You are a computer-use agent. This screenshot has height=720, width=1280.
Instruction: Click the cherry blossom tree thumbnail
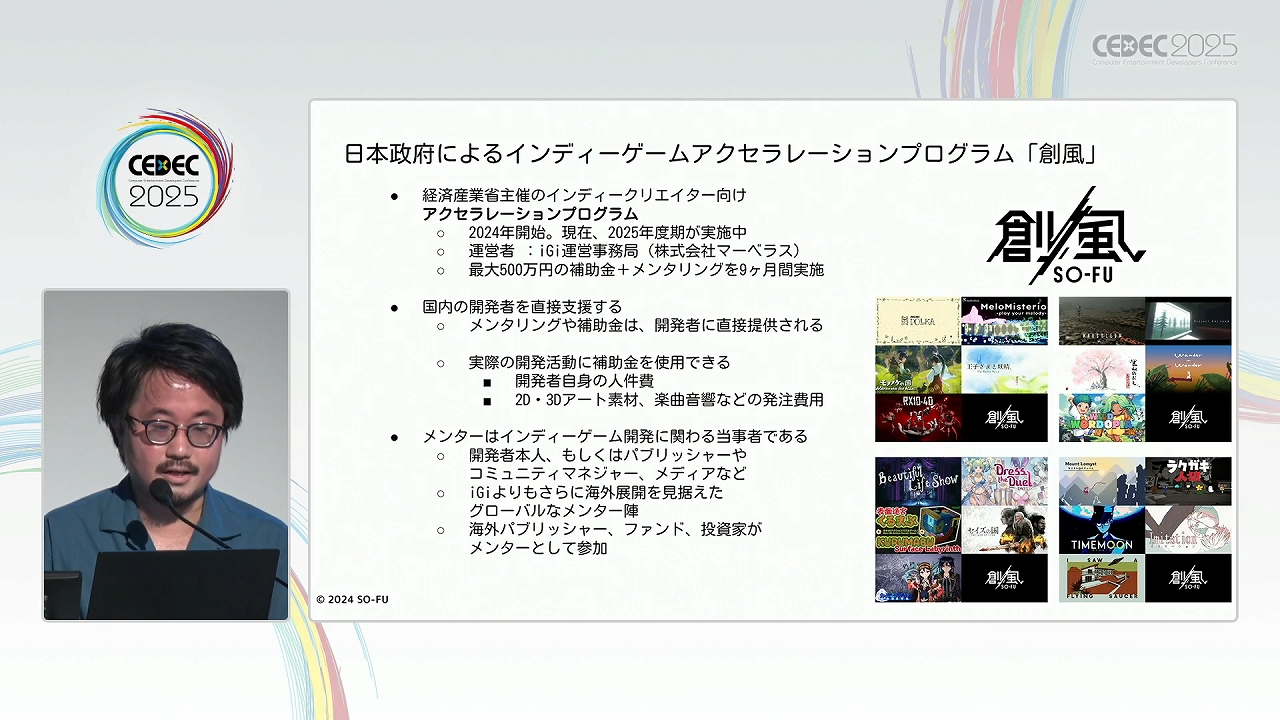pyautogui.click(x=1101, y=370)
